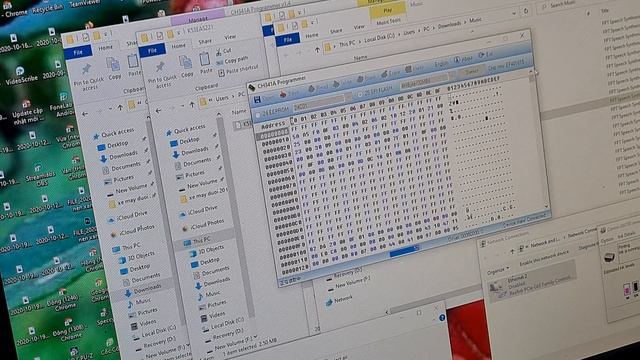Refresh the Music Explorer window address bar
This screenshot has height=360, width=640.
coord(526,11)
